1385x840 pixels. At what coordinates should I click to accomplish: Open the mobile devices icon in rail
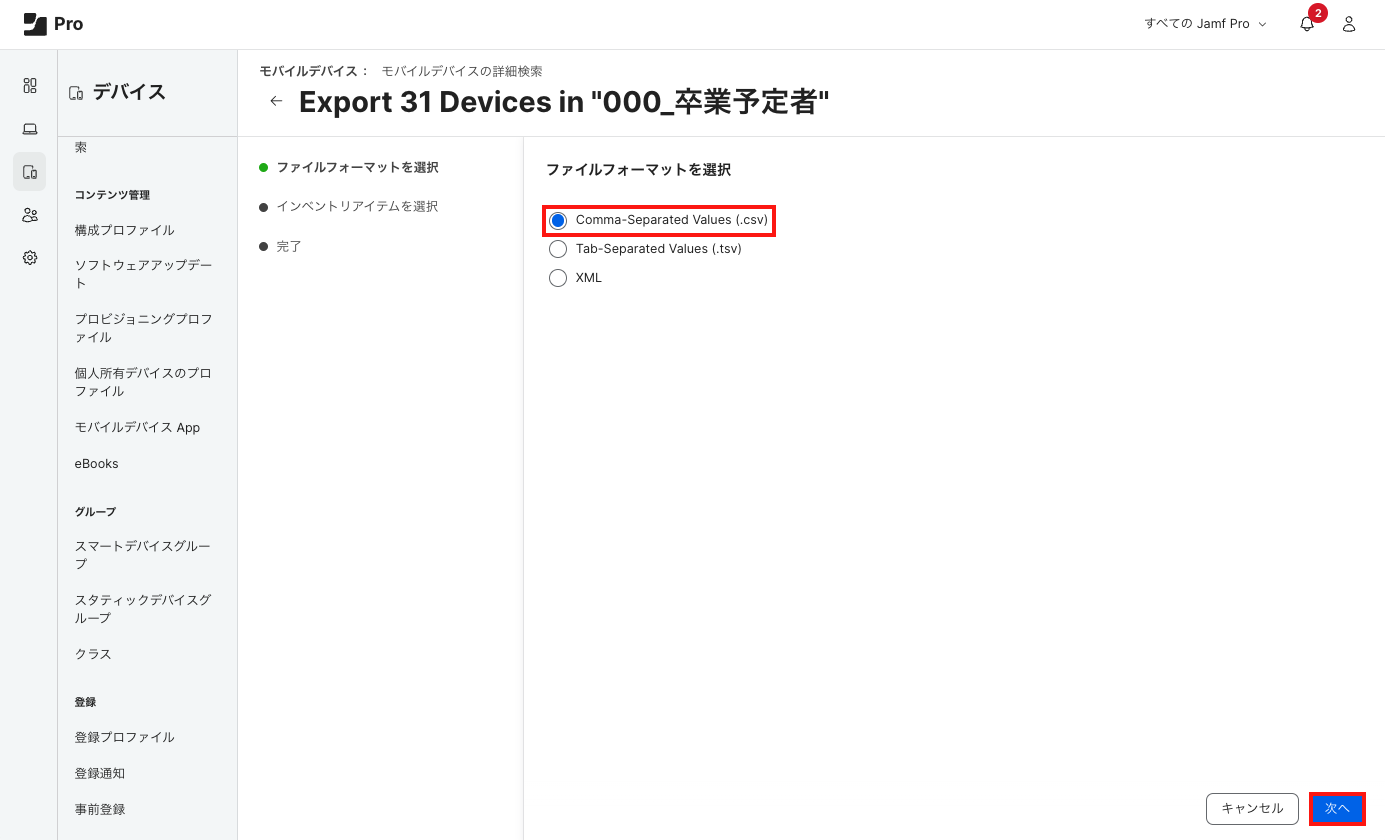30,172
